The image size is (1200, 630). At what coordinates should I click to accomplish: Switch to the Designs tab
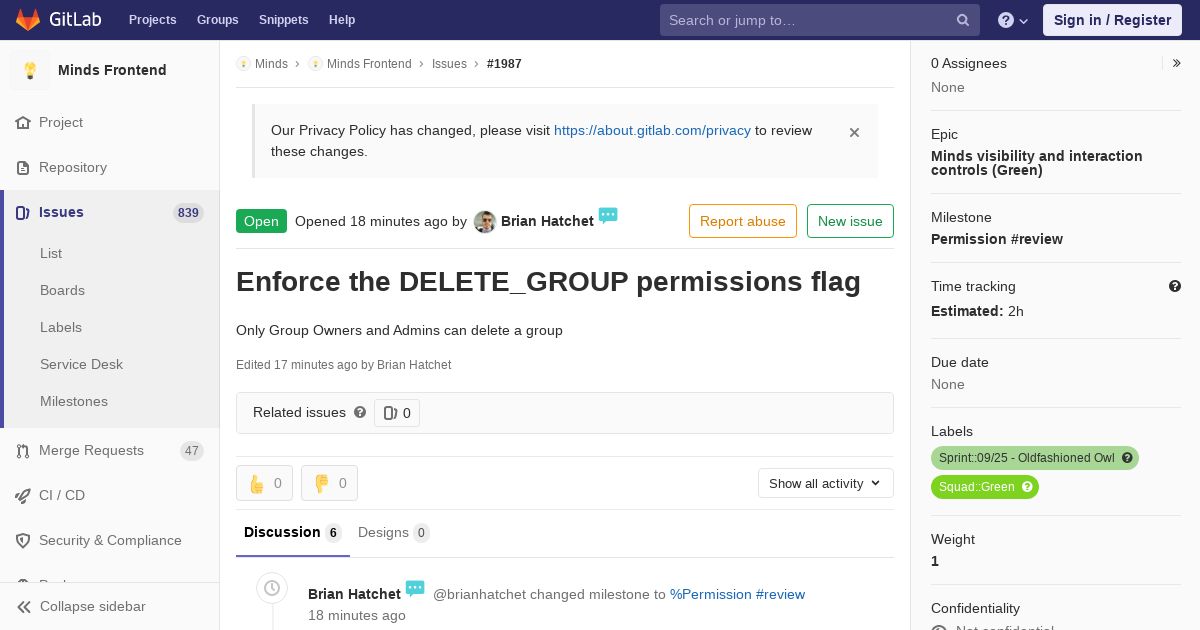pos(394,533)
